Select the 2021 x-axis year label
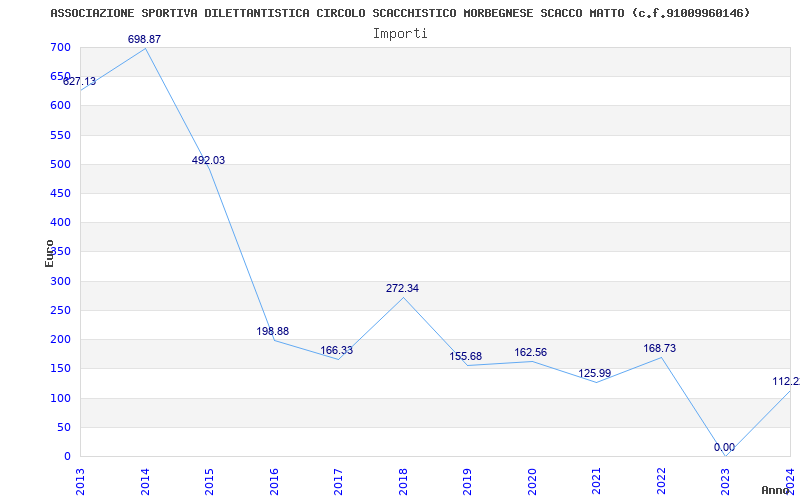Viewport: 800px width, 500px height. point(596,481)
